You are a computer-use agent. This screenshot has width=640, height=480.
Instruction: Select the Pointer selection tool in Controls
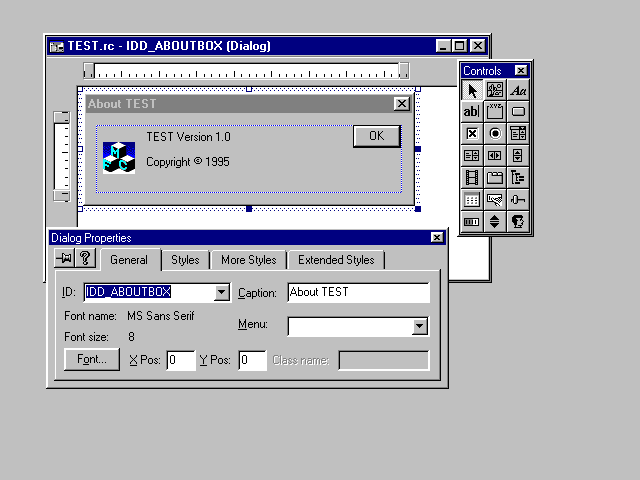tap(472, 90)
